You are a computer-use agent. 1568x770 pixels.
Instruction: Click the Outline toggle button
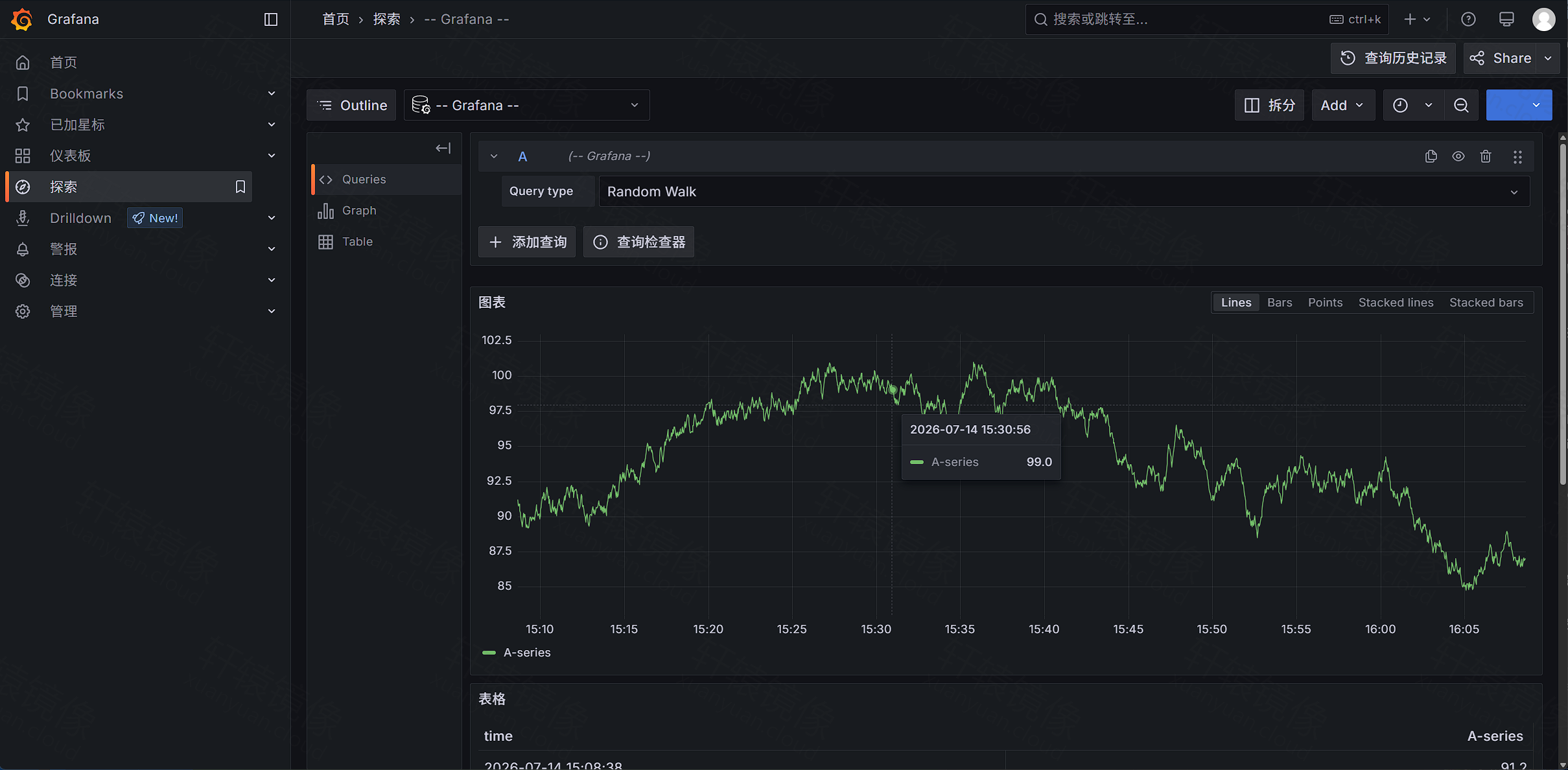(351, 105)
